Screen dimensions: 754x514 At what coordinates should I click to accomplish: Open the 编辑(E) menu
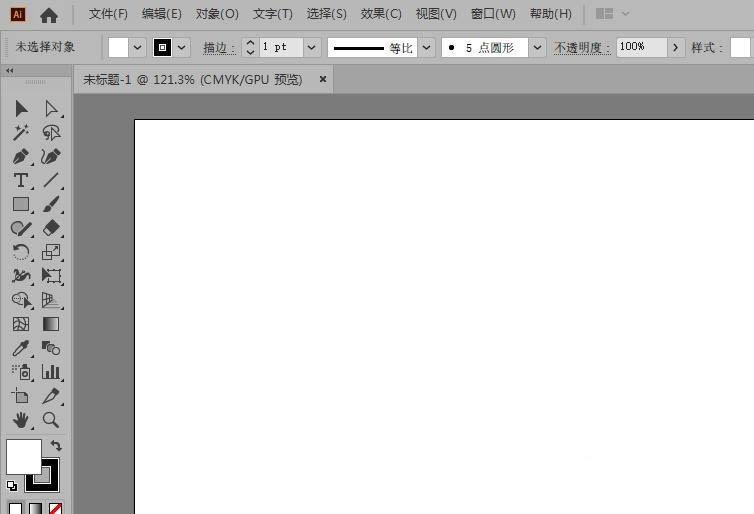[162, 14]
